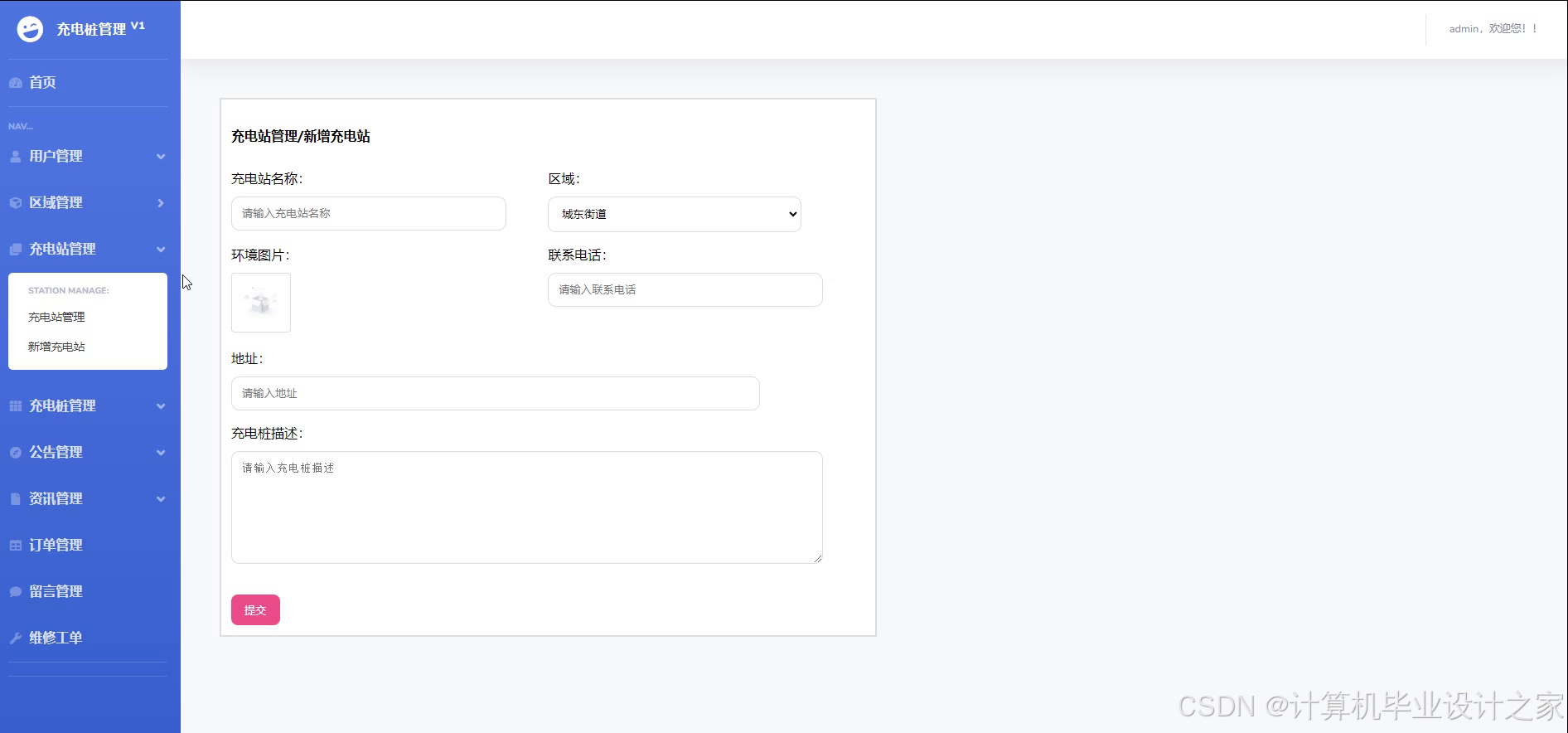Click the icon beside 充电站管理 menu heading
This screenshot has width=1568, height=733.
click(x=15, y=249)
